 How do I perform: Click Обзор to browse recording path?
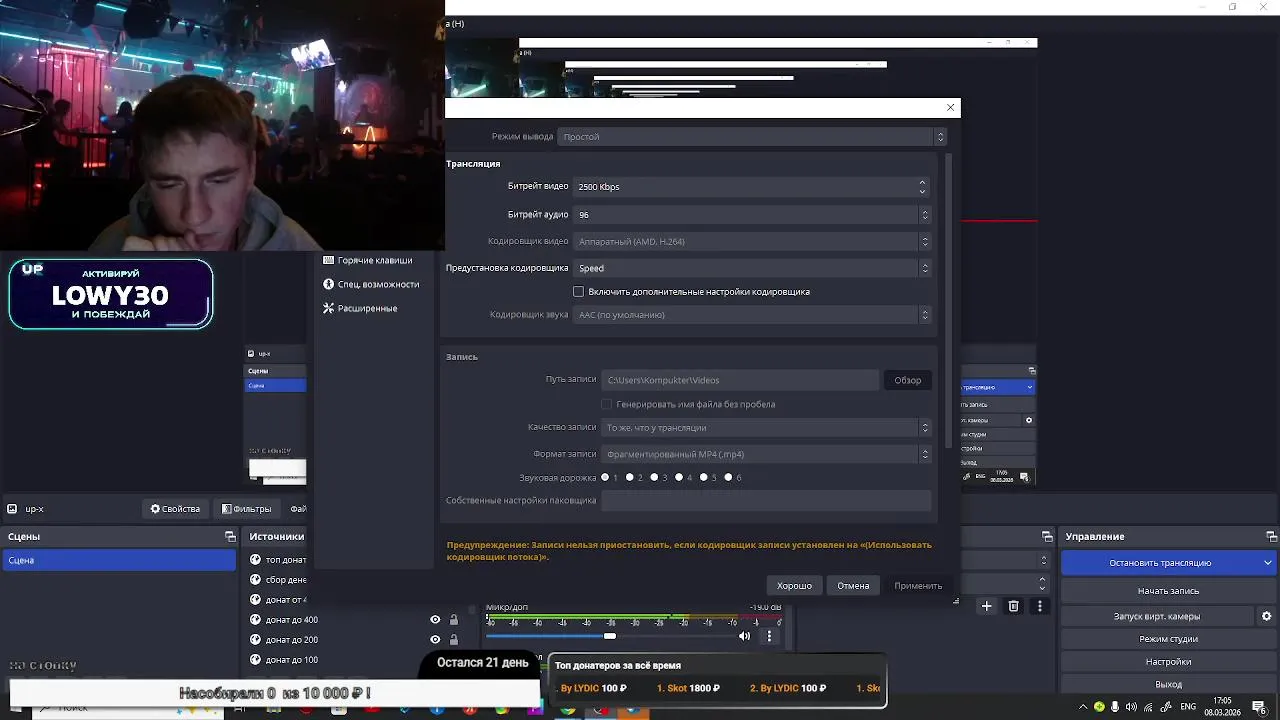907,380
